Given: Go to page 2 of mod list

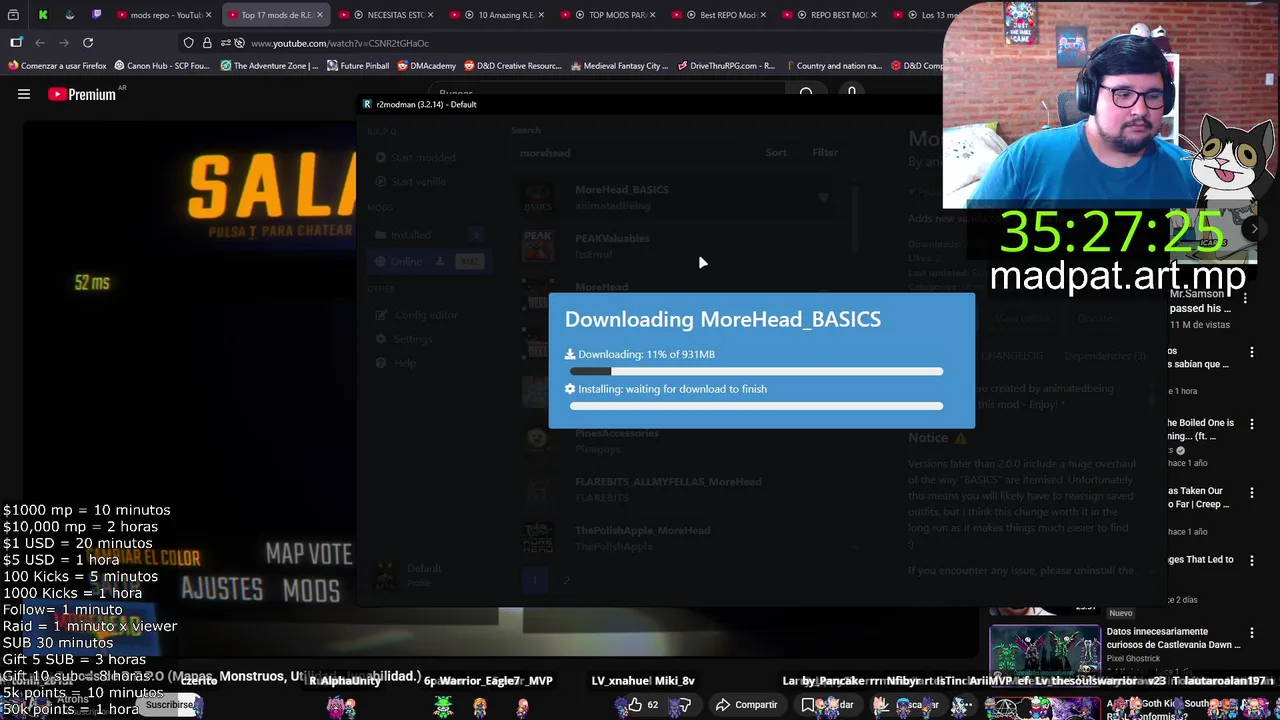Looking at the screenshot, I should coord(566,580).
